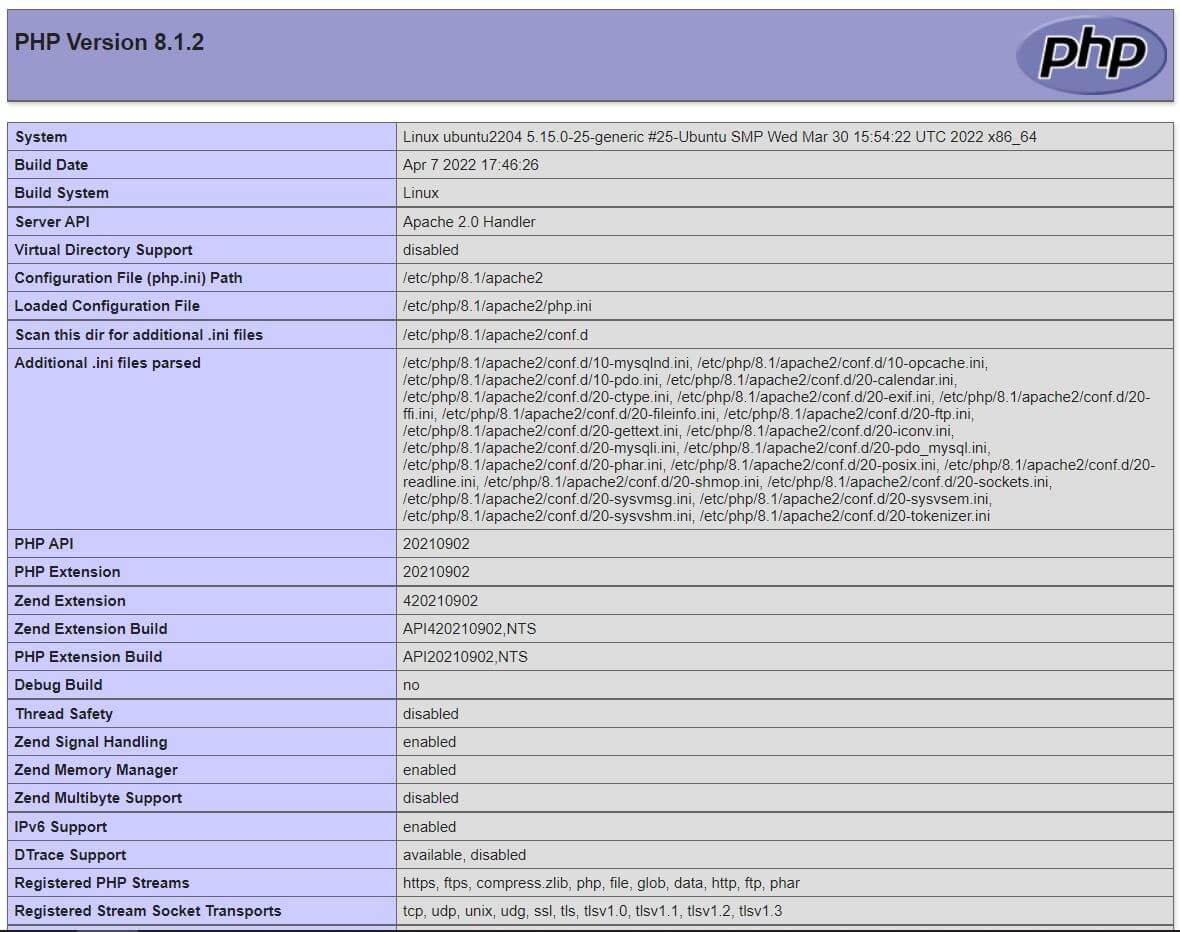Select the 'PHP Version 8.1.2' heading
The height and width of the screenshot is (932, 1180).
(109, 42)
